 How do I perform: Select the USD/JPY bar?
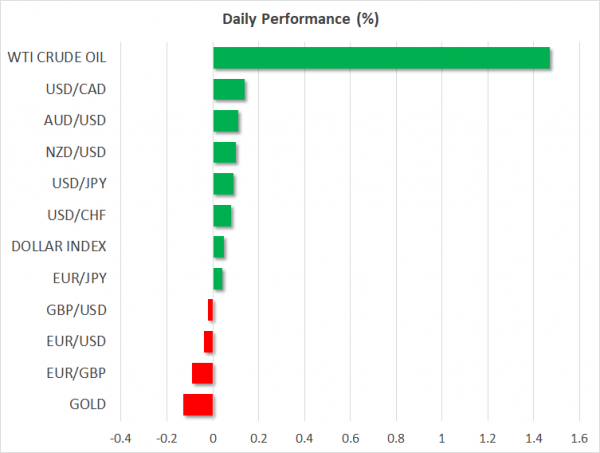coord(224,184)
